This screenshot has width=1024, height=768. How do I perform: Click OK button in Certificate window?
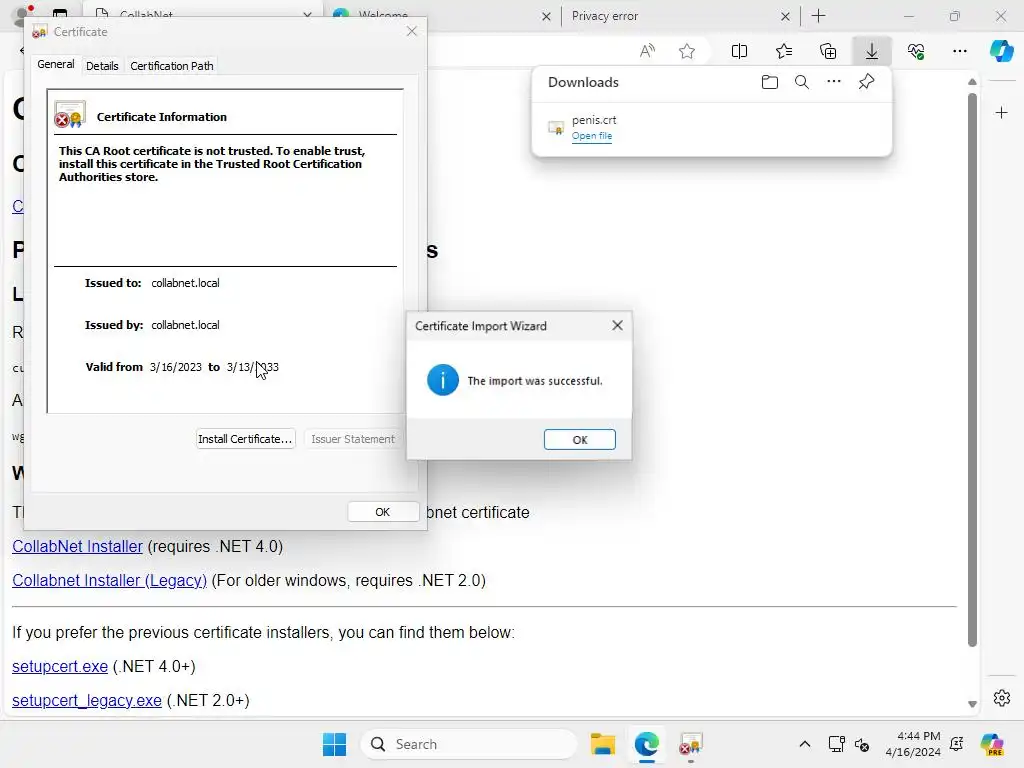point(383,512)
